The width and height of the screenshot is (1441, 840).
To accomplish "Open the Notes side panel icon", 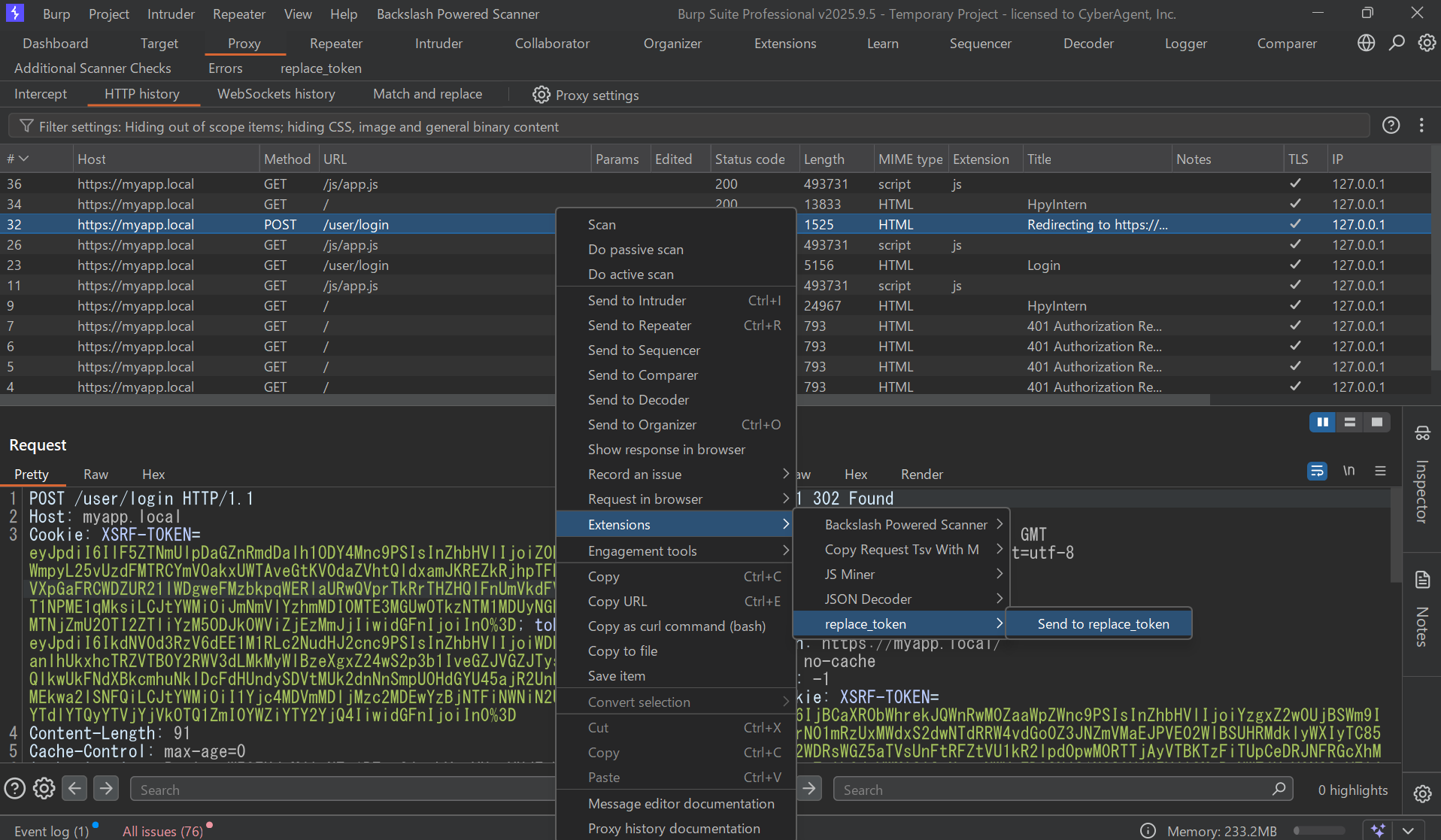I will pyautogui.click(x=1422, y=580).
